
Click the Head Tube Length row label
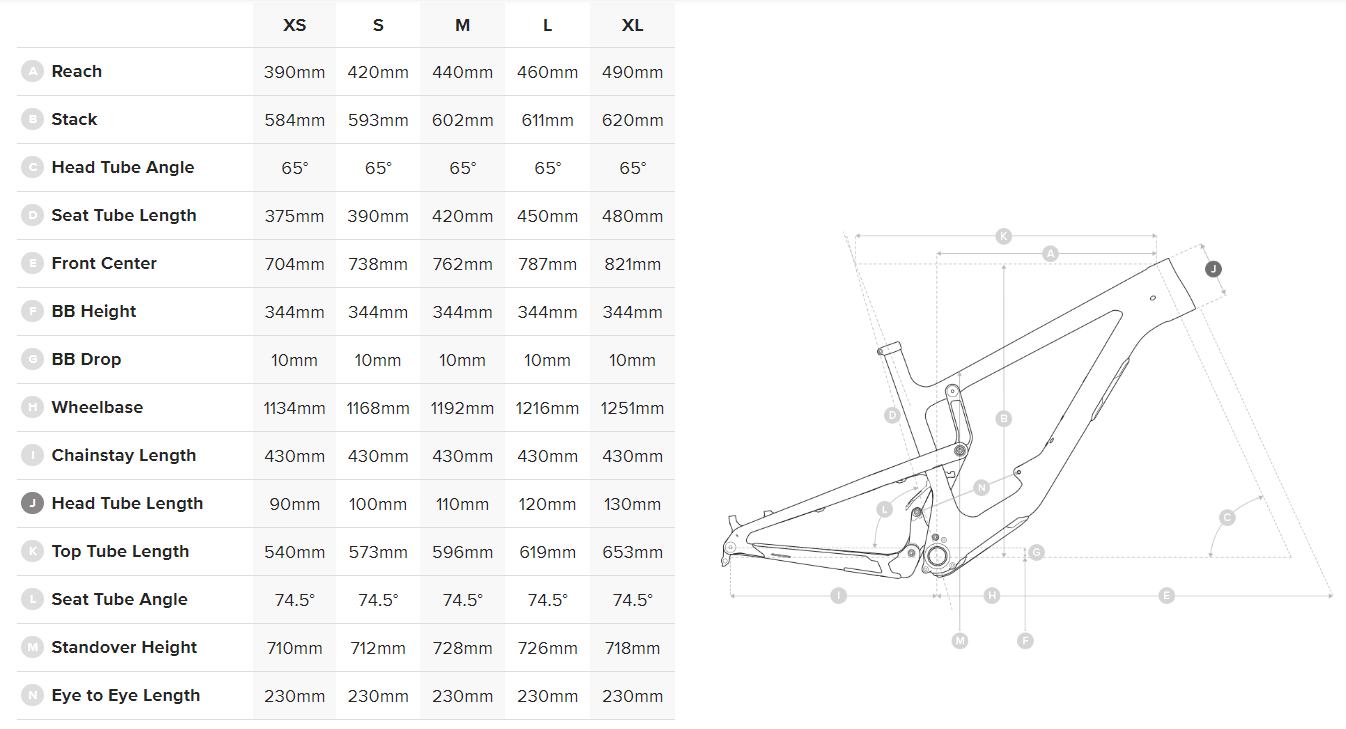[127, 503]
